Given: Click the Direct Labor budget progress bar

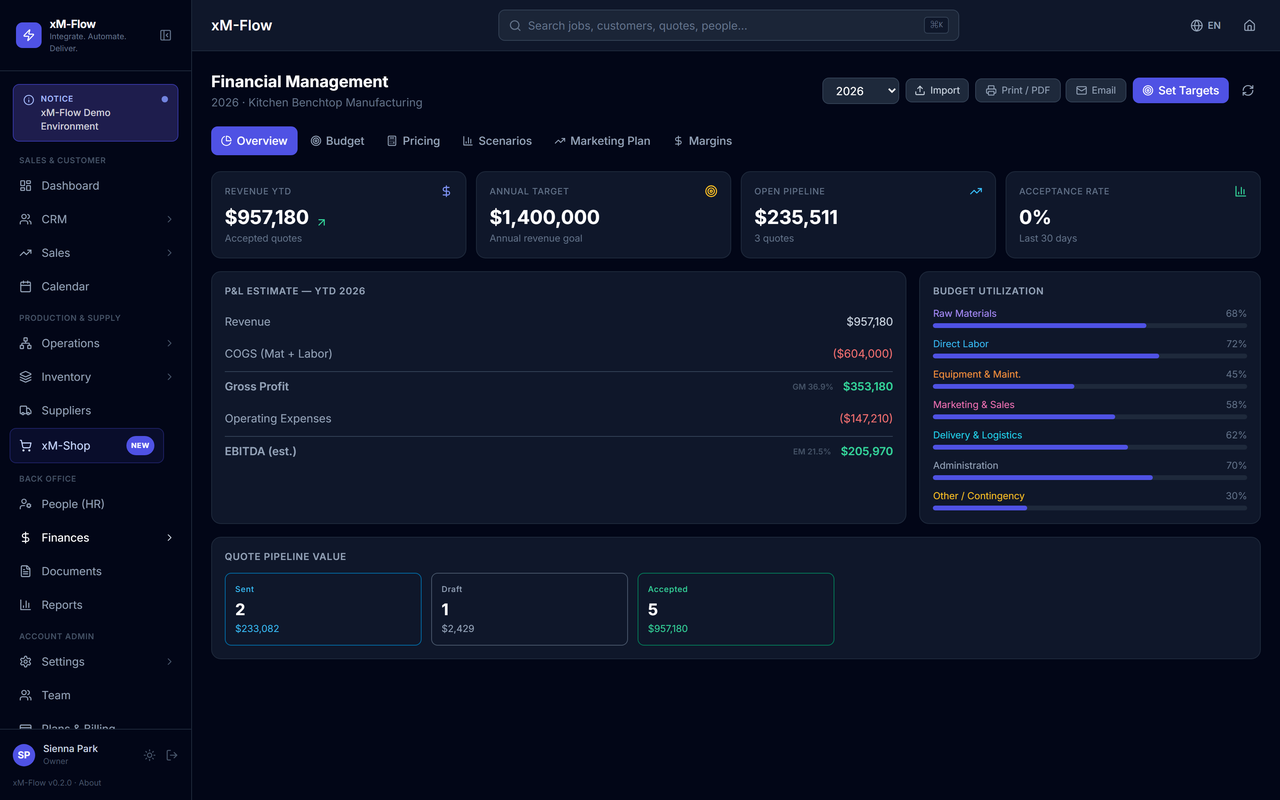Looking at the screenshot, I should click(1090, 356).
